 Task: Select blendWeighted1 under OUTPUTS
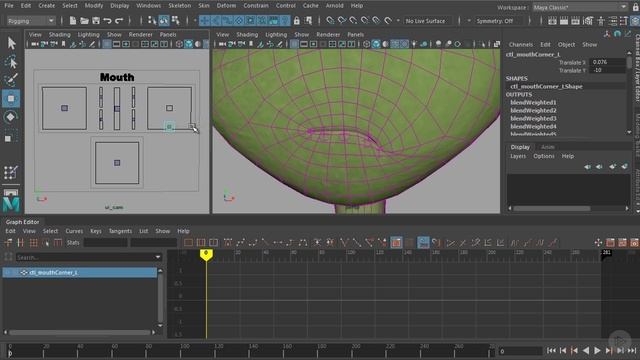click(x=533, y=102)
